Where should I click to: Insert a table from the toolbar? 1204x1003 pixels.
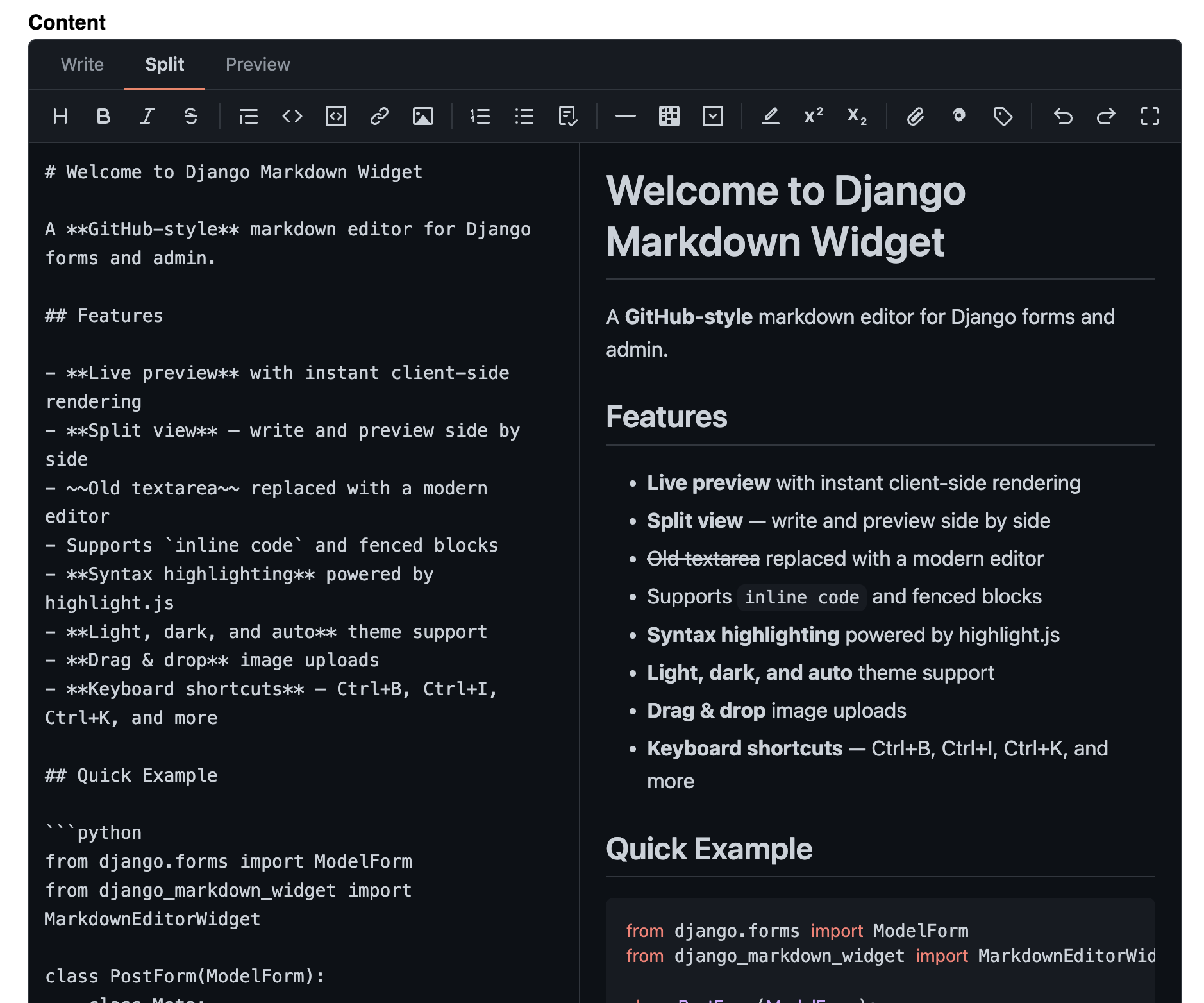point(669,117)
